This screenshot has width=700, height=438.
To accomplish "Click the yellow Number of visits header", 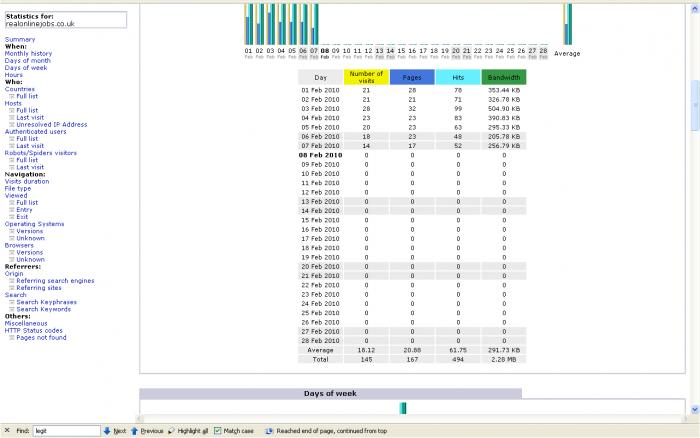I will (366, 77).
